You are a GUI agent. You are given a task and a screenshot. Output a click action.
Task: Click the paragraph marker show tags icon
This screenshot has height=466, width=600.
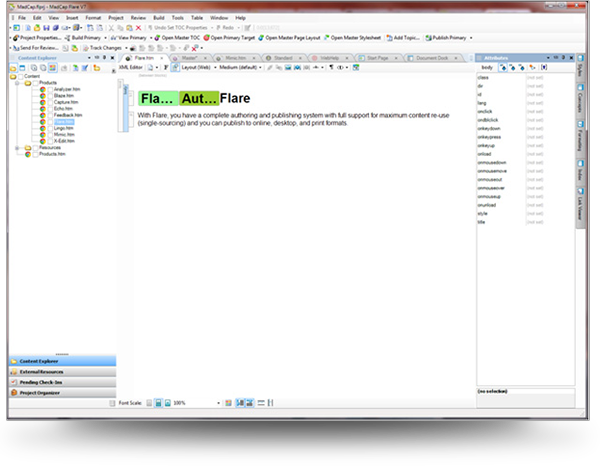331,67
